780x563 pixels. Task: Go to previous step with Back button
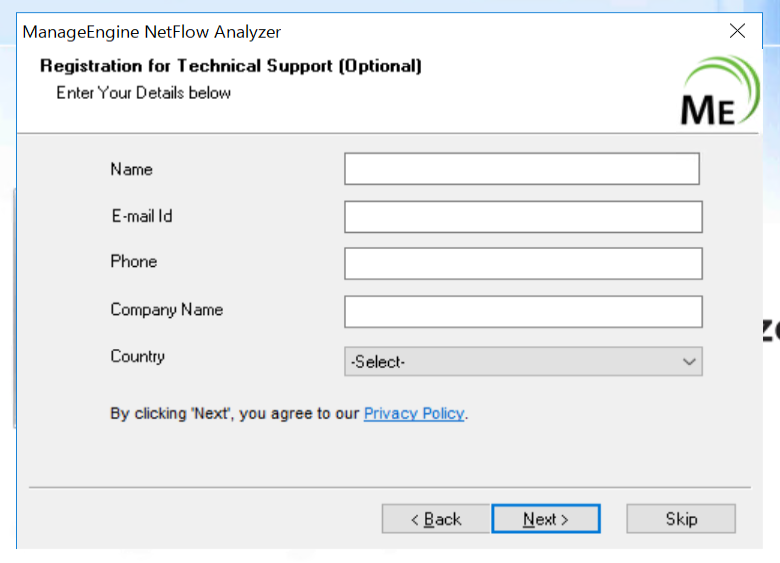click(x=436, y=519)
